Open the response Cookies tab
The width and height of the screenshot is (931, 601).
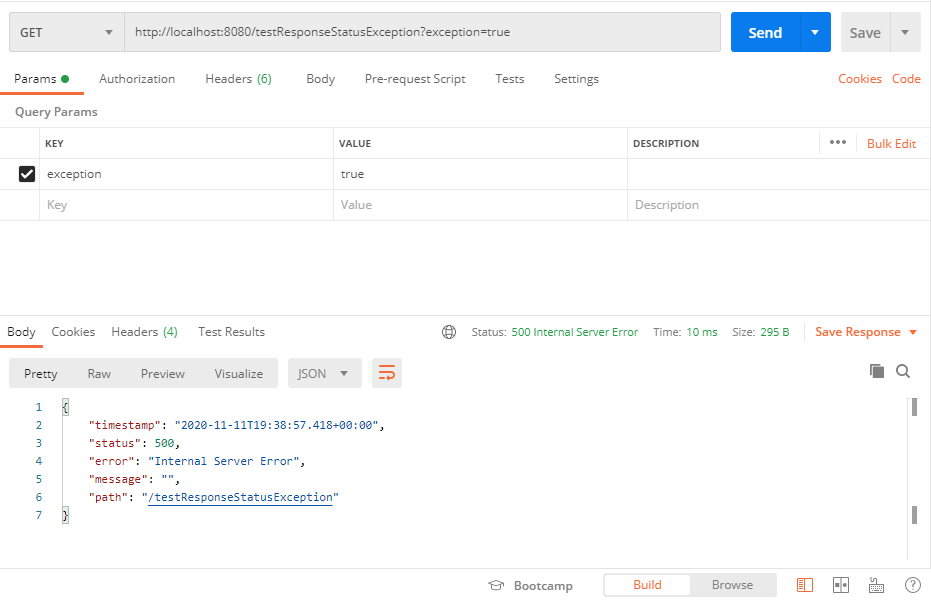click(73, 332)
